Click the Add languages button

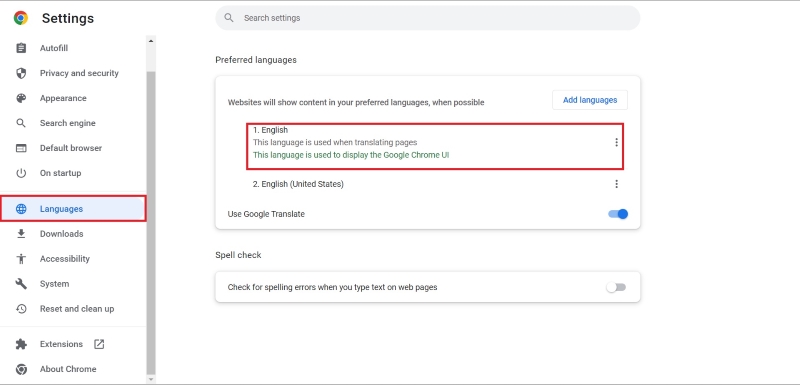pyautogui.click(x=590, y=100)
